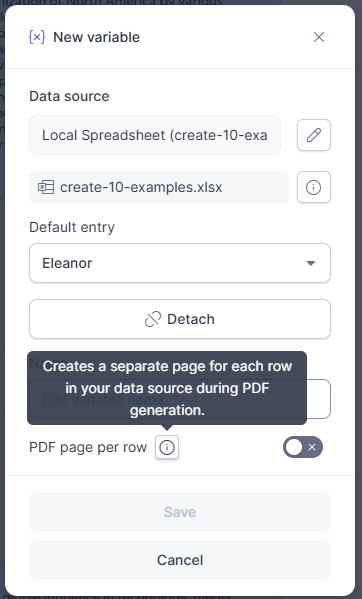Click the tooltip about separate PDF pages
The height and width of the screenshot is (599, 362).
[167, 388]
